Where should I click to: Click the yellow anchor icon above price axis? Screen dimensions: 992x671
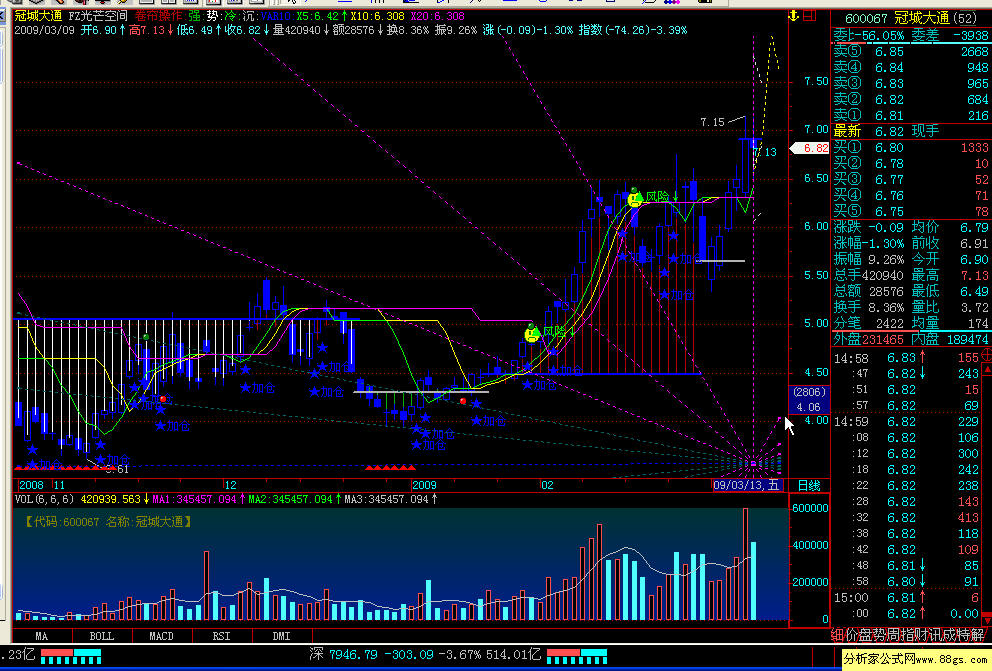(x=794, y=16)
